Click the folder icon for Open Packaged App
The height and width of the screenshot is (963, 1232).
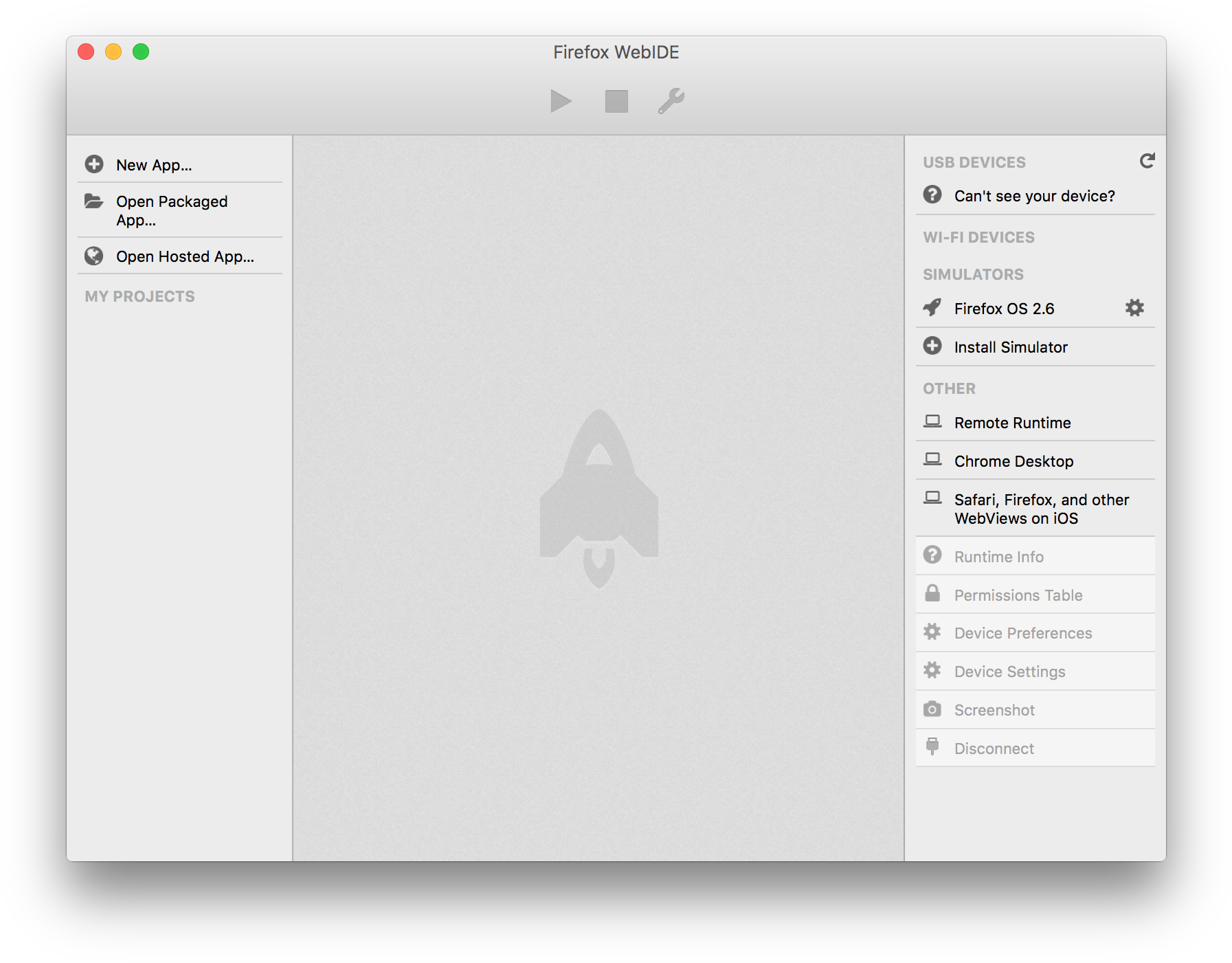pos(94,201)
